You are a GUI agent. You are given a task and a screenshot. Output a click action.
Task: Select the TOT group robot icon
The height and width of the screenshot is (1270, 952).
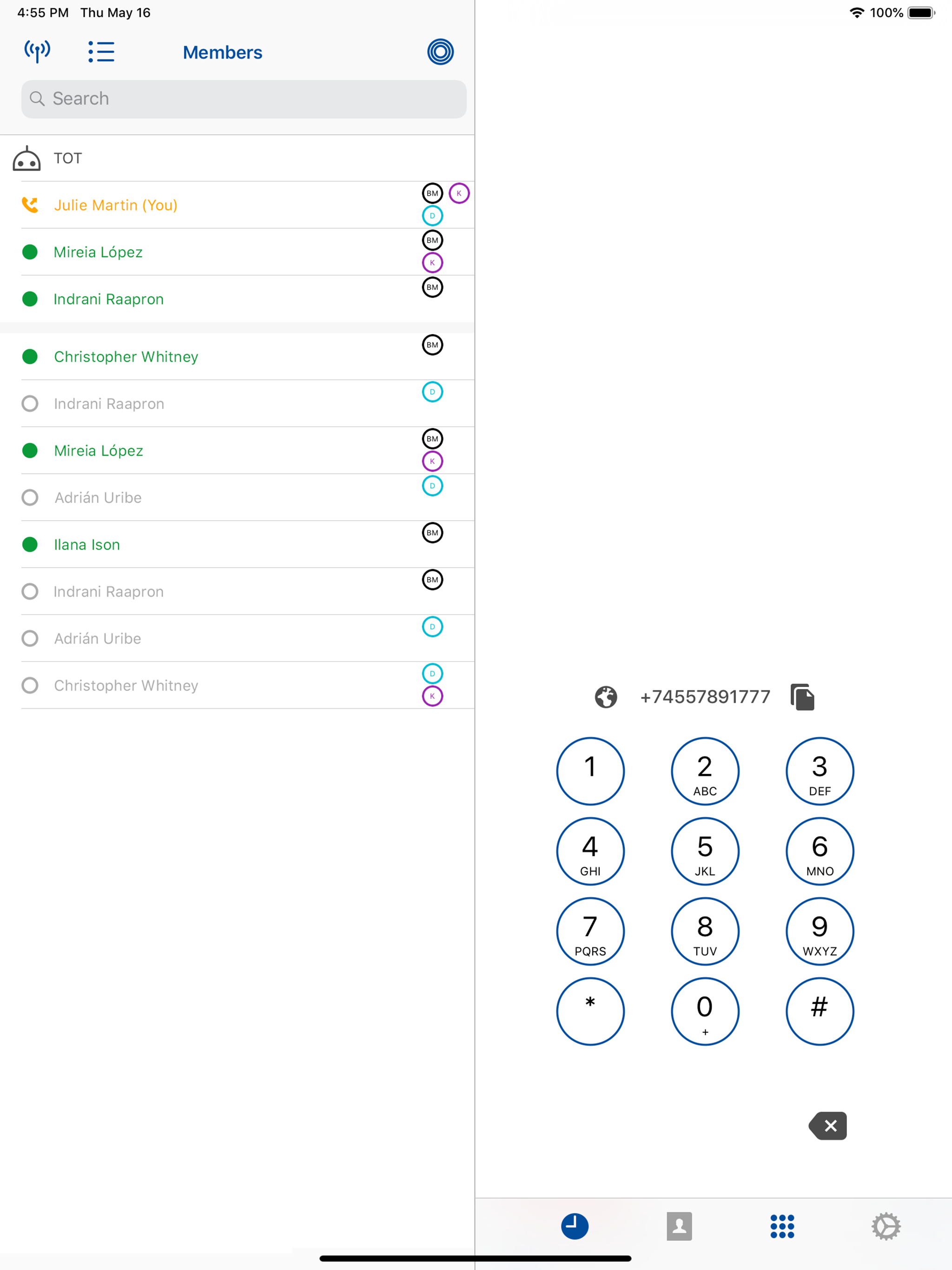coord(26,159)
